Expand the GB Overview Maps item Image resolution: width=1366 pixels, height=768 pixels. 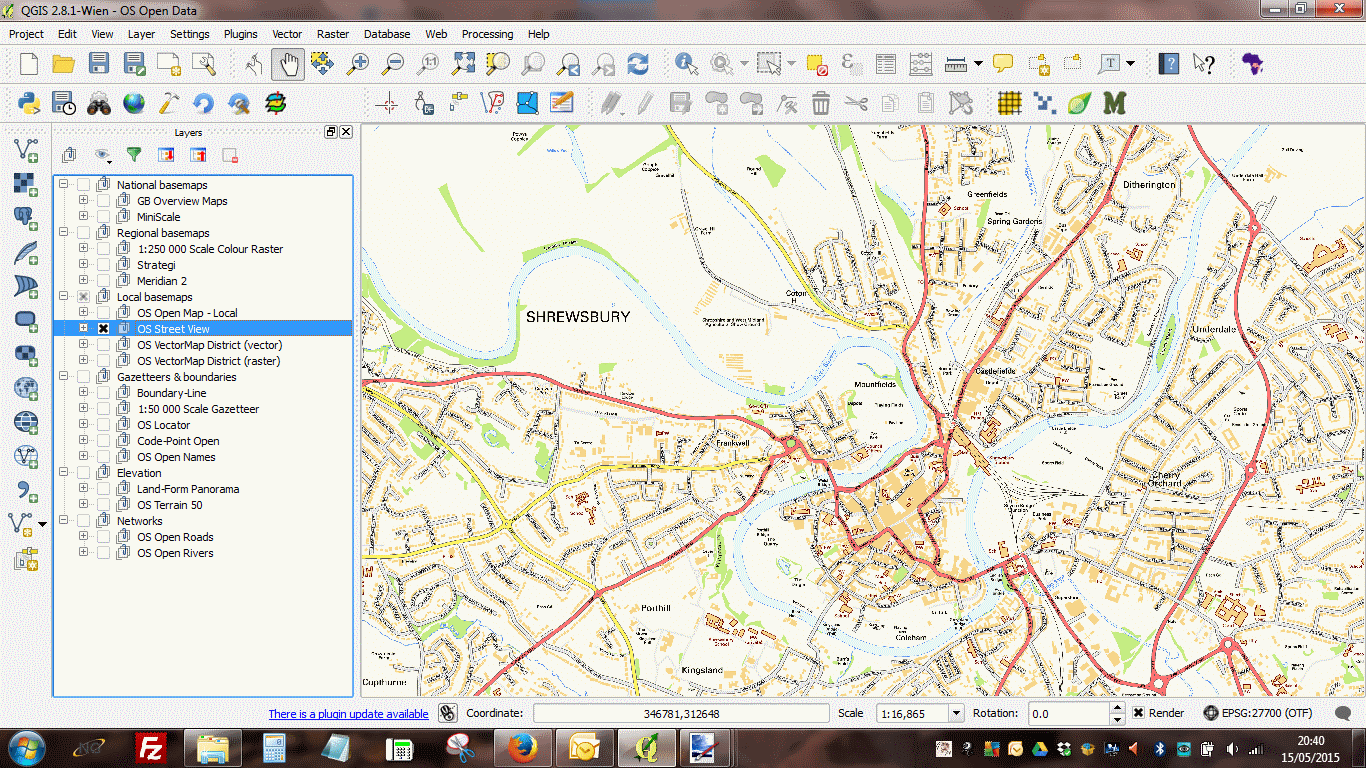point(84,201)
